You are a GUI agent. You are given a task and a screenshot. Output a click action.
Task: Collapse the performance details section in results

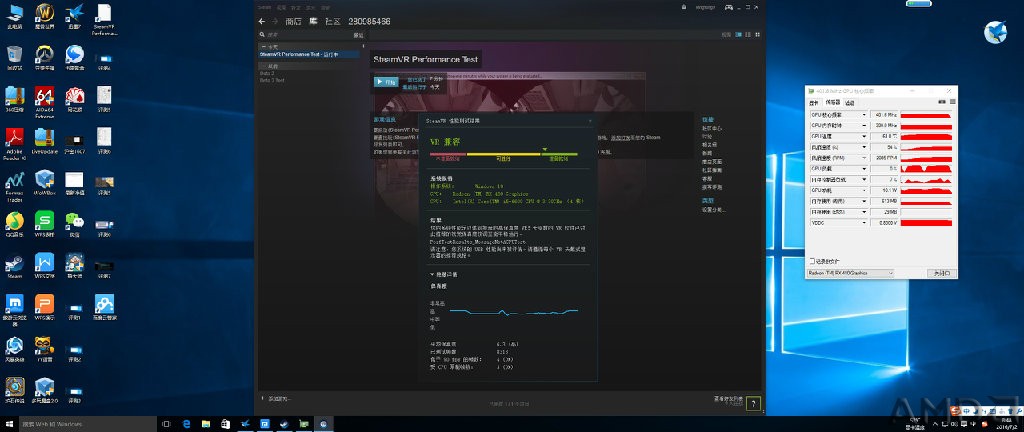444,275
